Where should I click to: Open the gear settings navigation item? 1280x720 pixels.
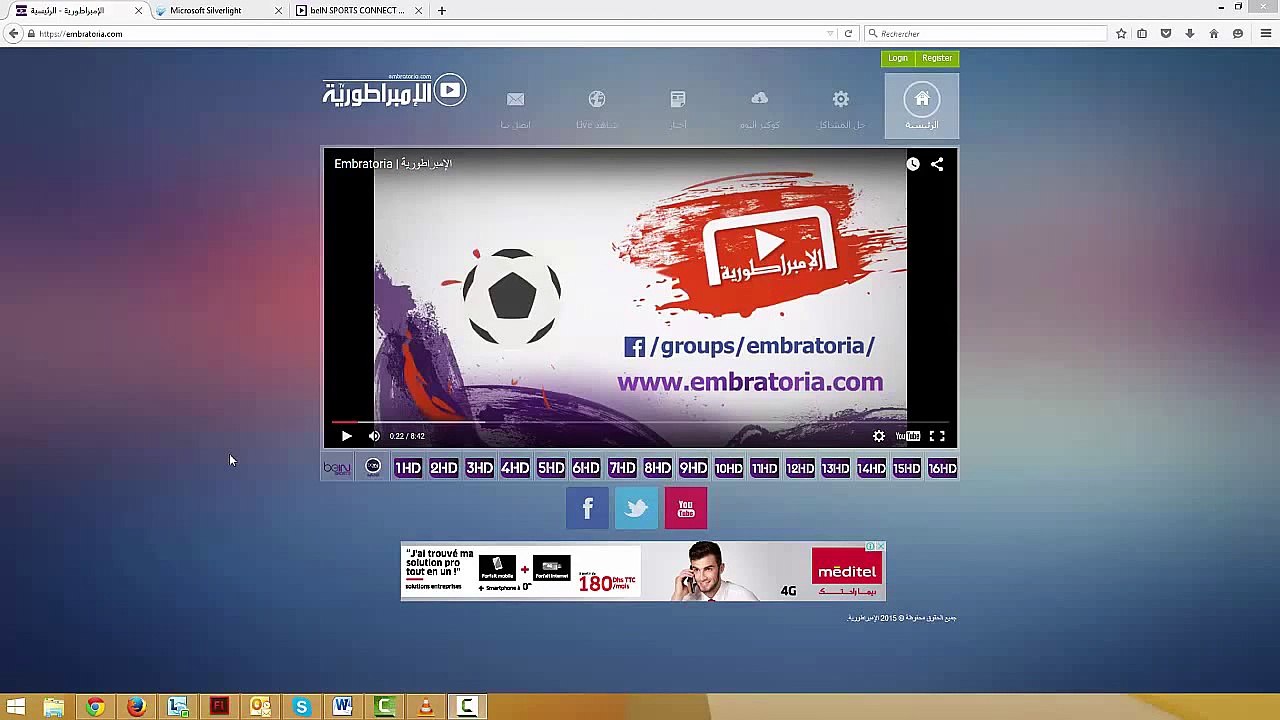pos(841,108)
